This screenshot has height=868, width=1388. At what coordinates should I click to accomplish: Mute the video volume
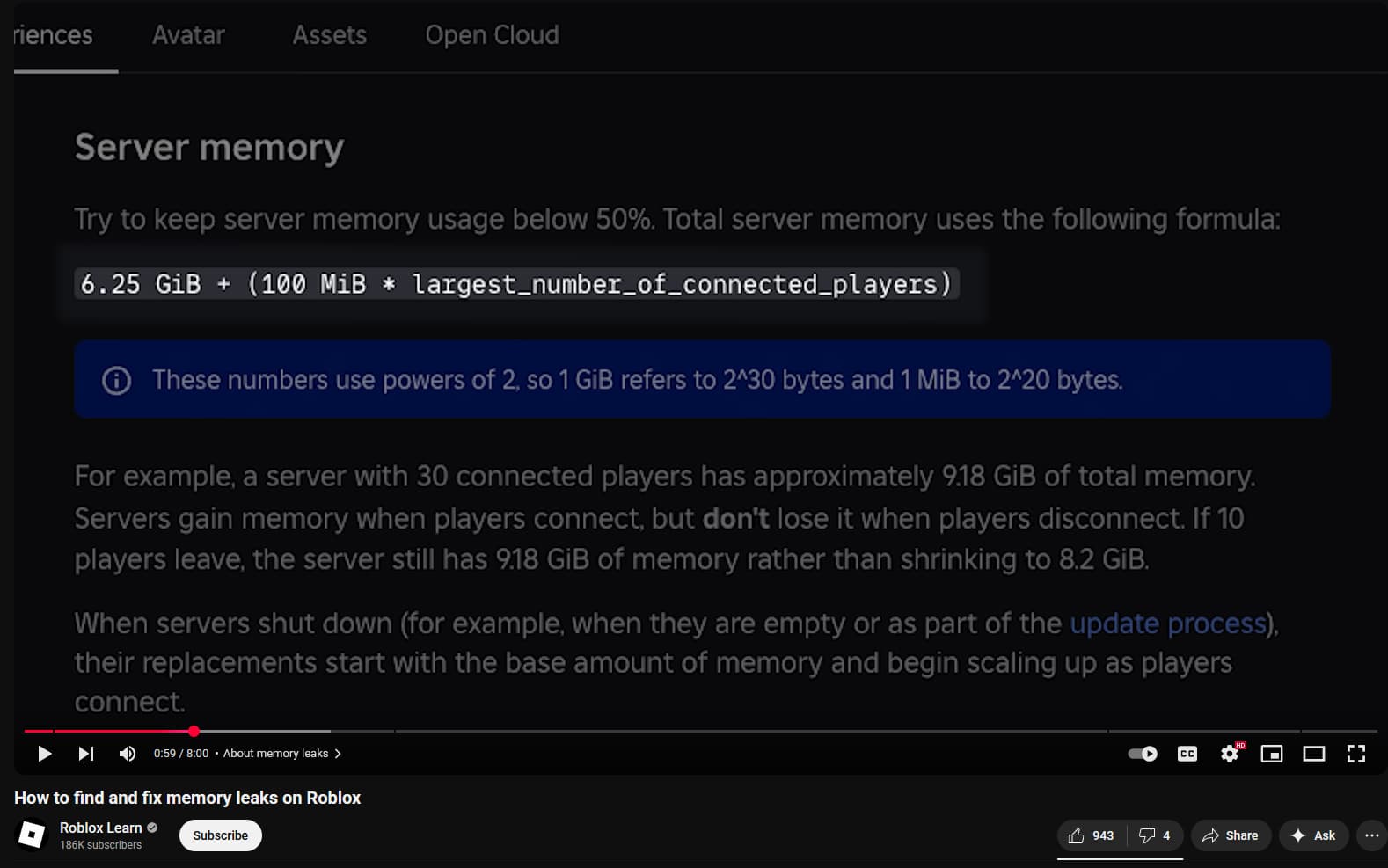pyautogui.click(x=127, y=753)
